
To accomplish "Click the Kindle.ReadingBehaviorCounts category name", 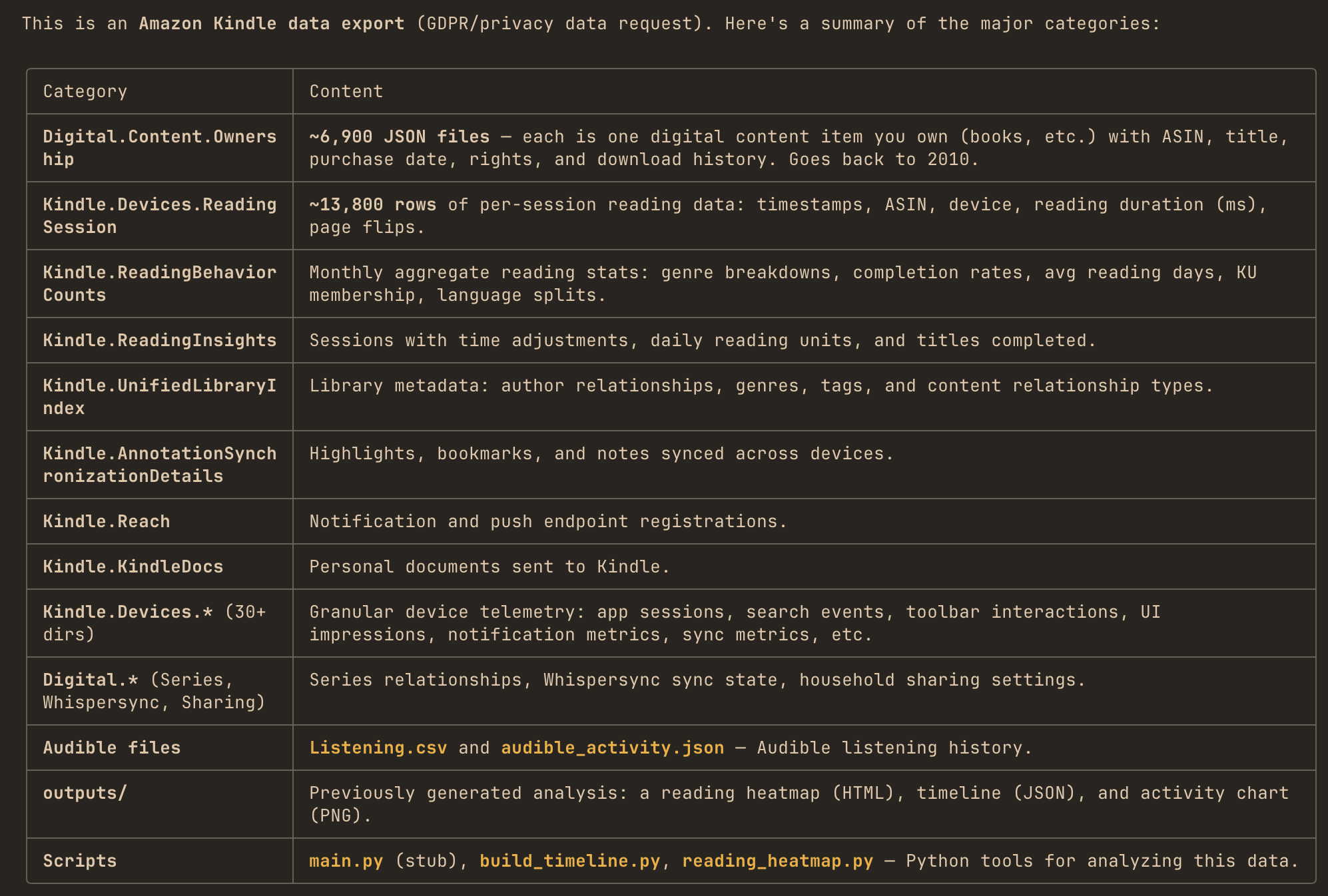I will click(159, 283).
